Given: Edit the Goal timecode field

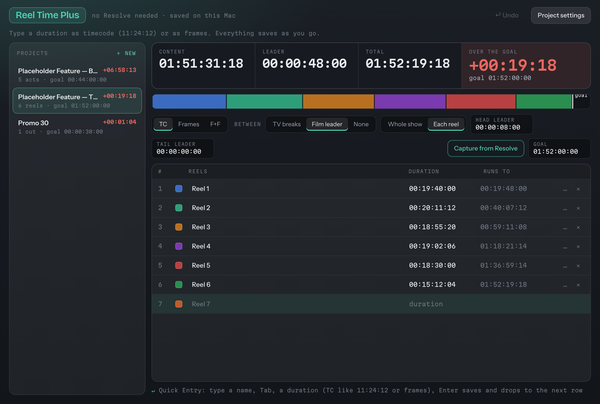Looking at the screenshot, I should click(x=559, y=148).
